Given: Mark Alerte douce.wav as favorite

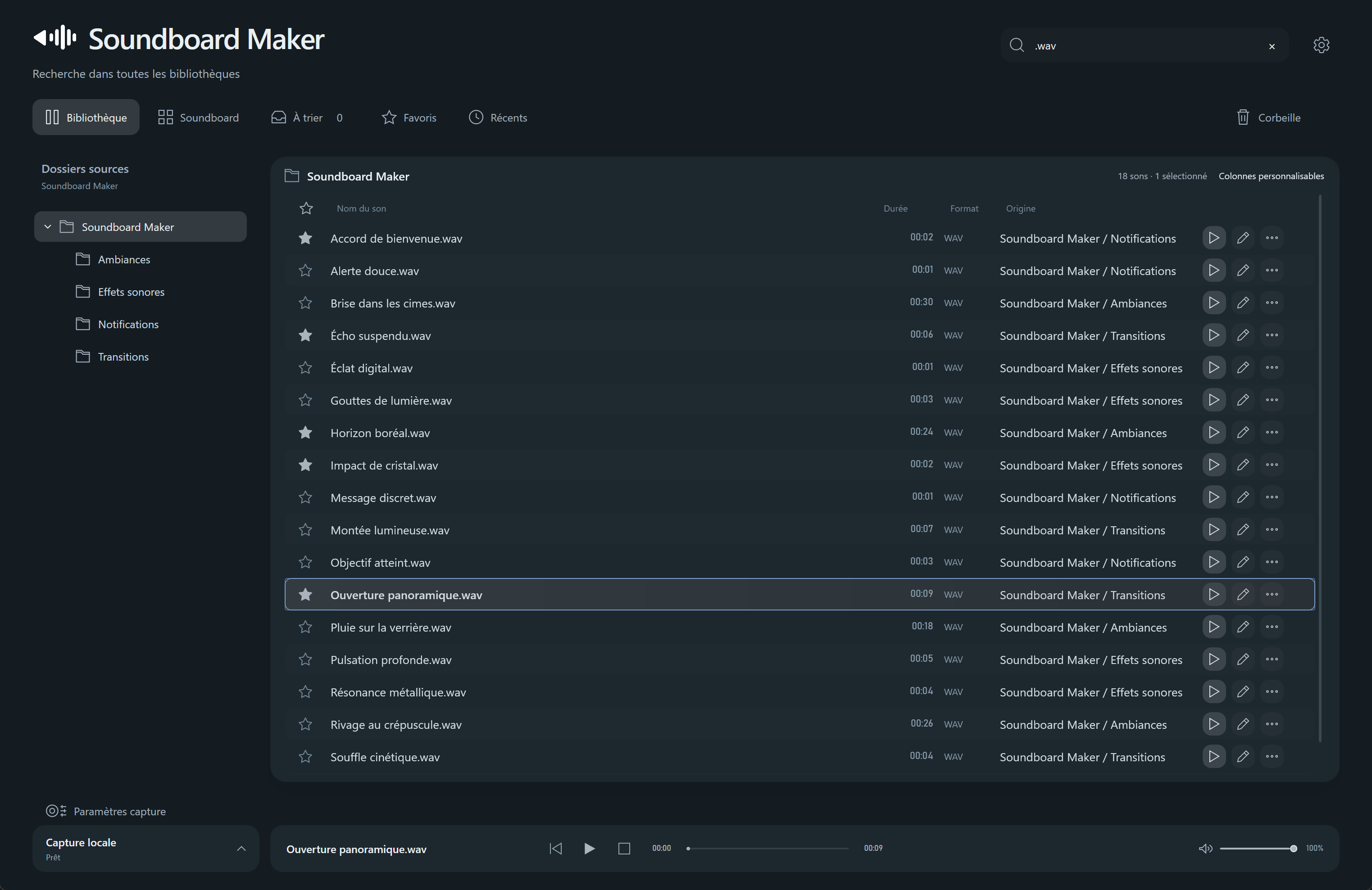Looking at the screenshot, I should point(305,270).
